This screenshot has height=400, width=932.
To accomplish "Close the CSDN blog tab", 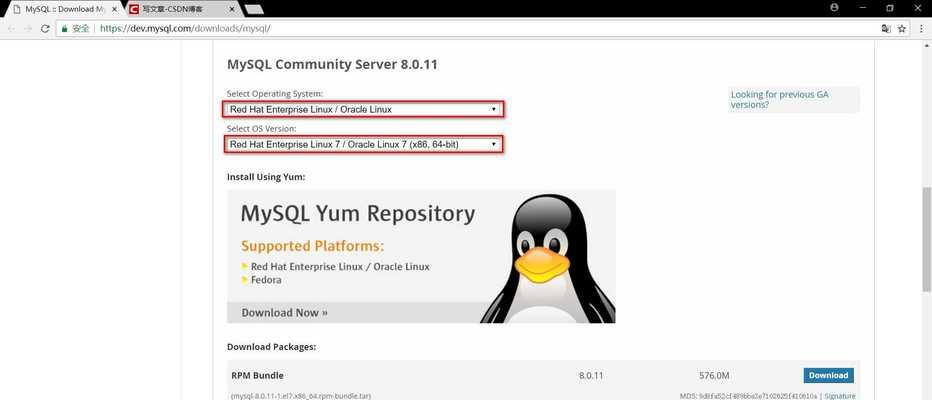I will point(231,10).
